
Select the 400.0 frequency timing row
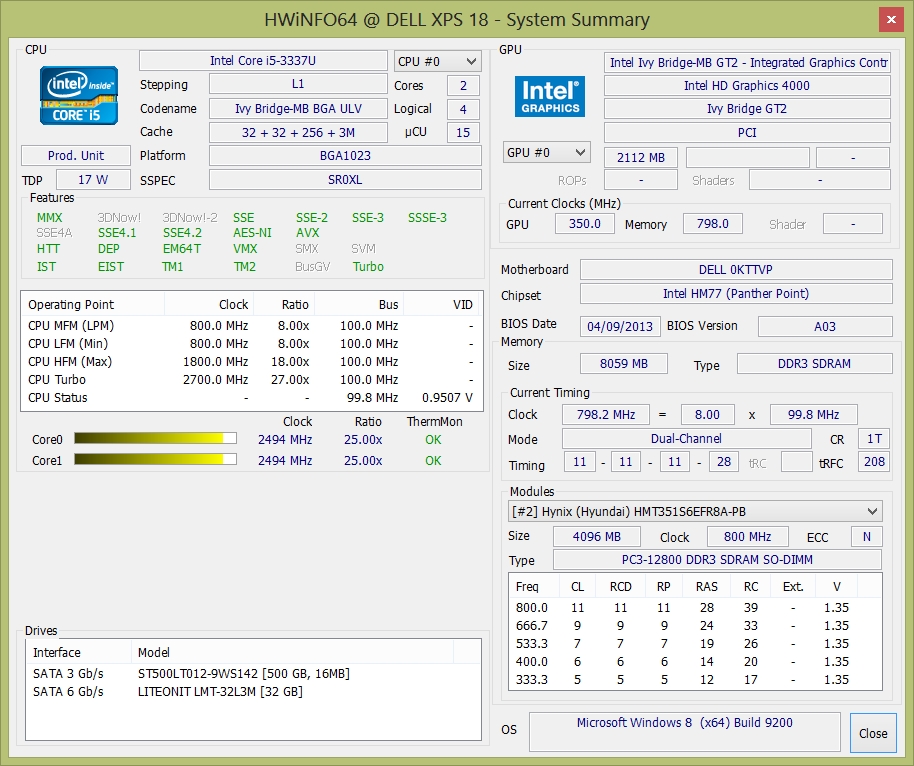click(x=695, y=662)
